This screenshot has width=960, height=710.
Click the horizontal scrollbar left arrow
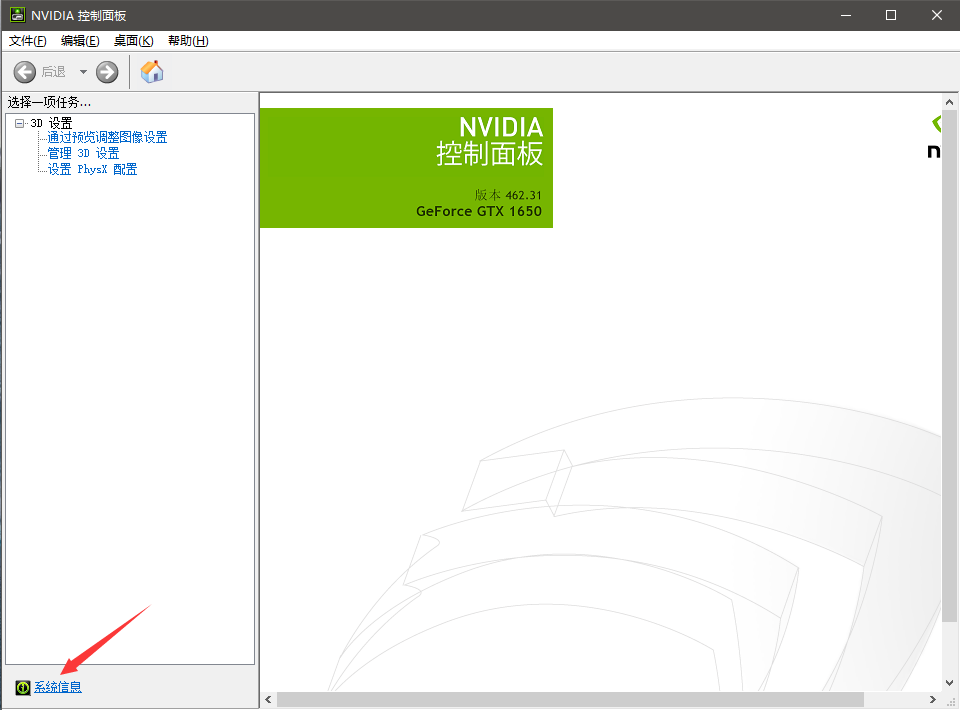pyautogui.click(x=268, y=699)
